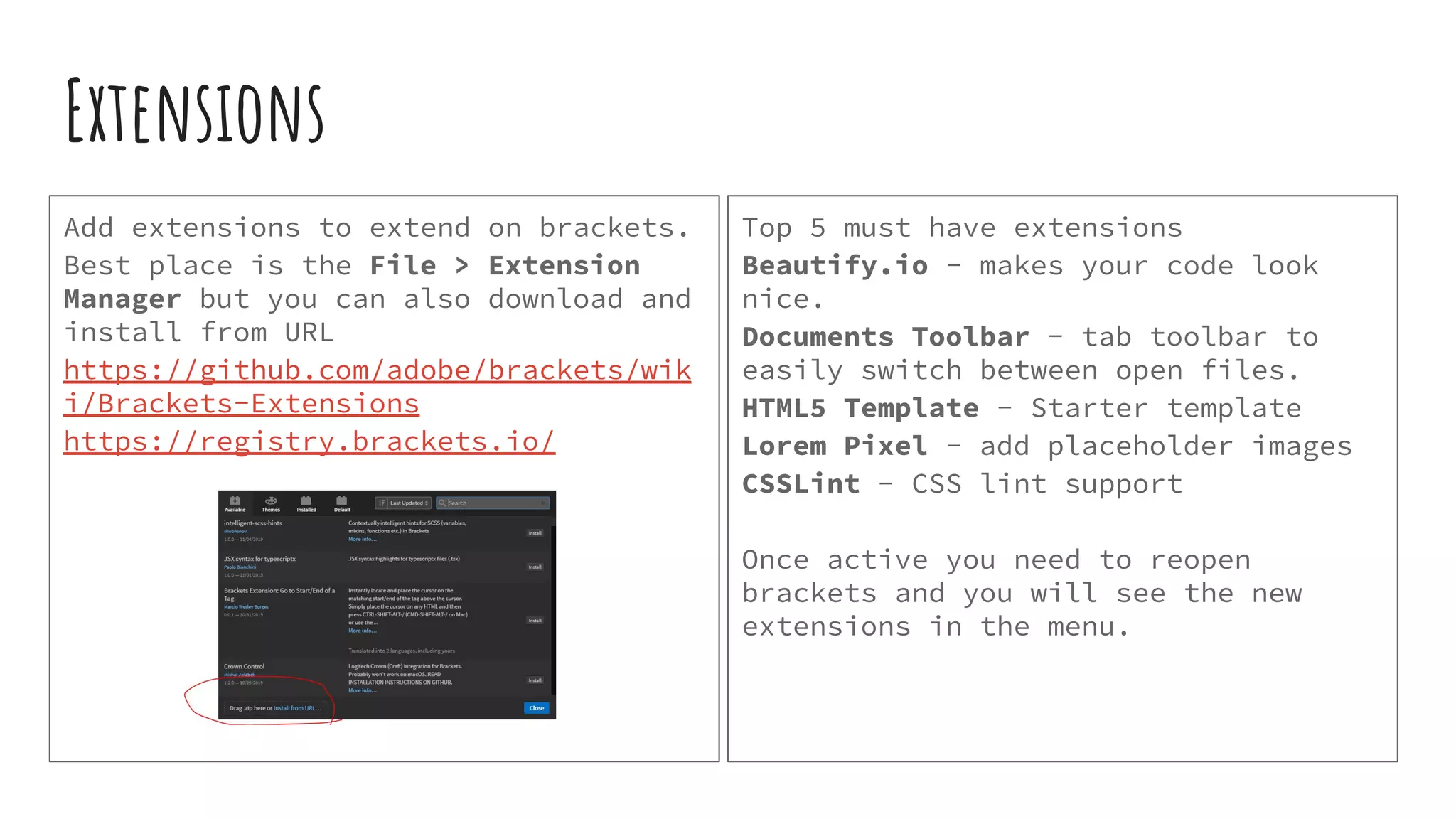Open the Available extensions tab
Screen dimensions: 1456x819
click(235, 504)
